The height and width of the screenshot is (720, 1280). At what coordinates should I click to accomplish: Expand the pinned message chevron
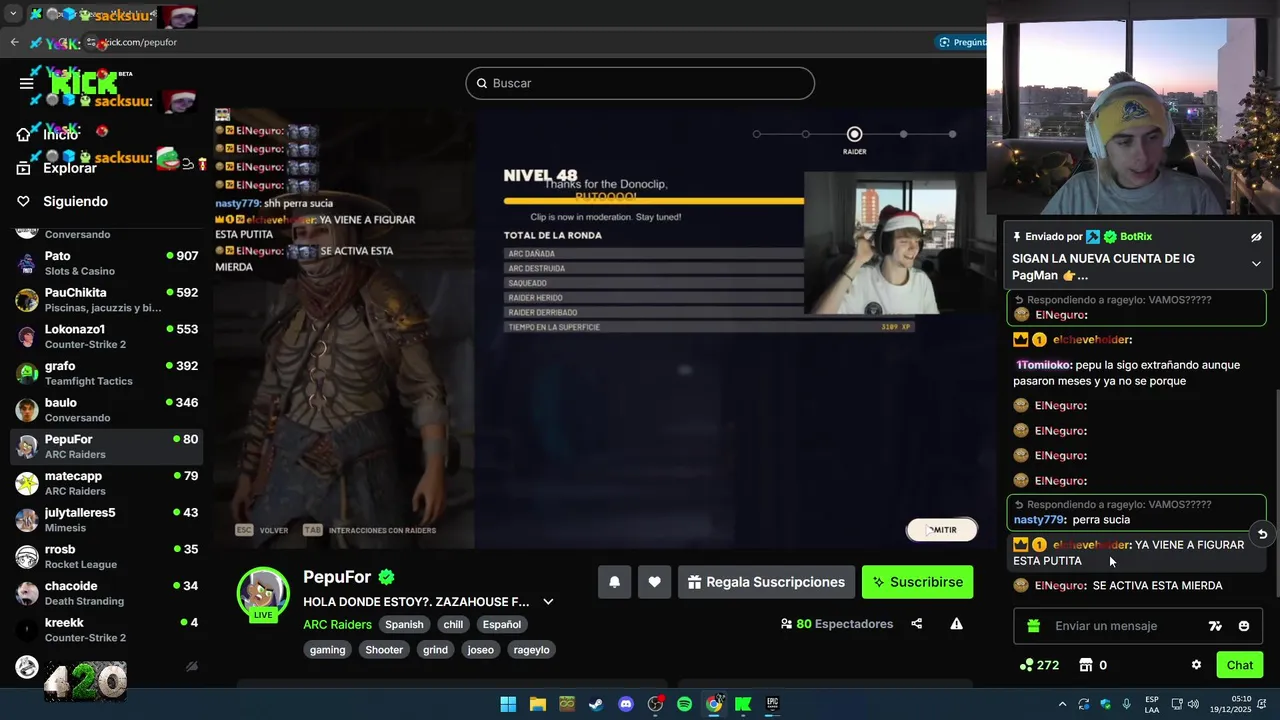[x=1256, y=264]
